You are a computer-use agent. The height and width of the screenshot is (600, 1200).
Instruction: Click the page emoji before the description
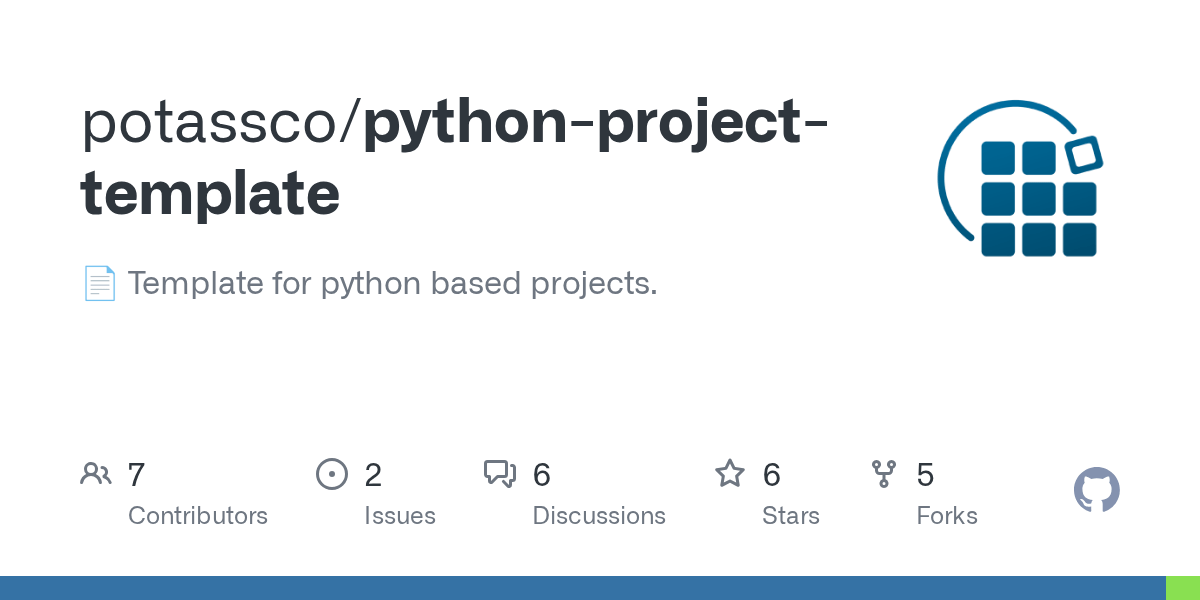[x=99, y=284]
